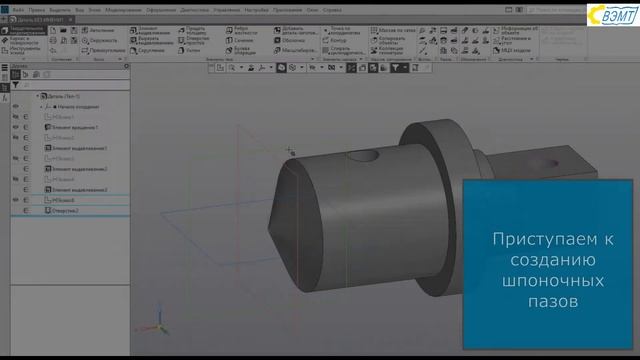The image size is (640, 360).
Task: Click the Ребро жесткости tool
Action: (242, 31)
